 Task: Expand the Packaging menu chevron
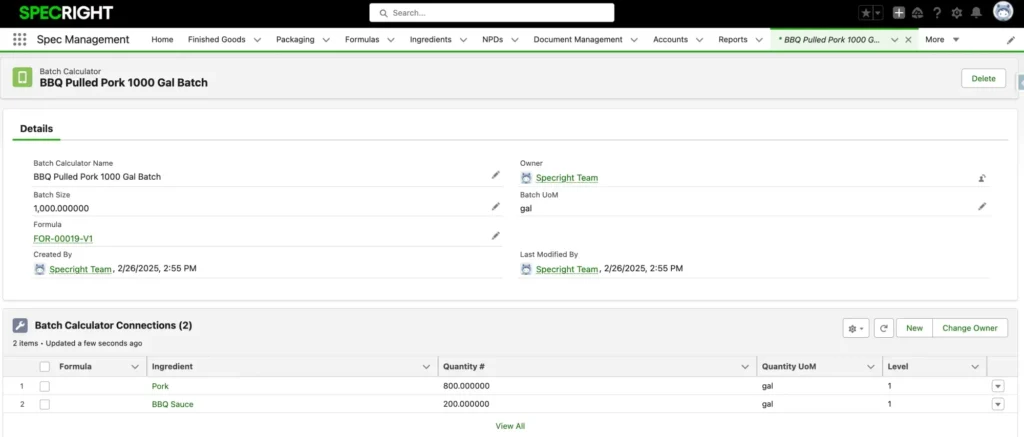326,40
